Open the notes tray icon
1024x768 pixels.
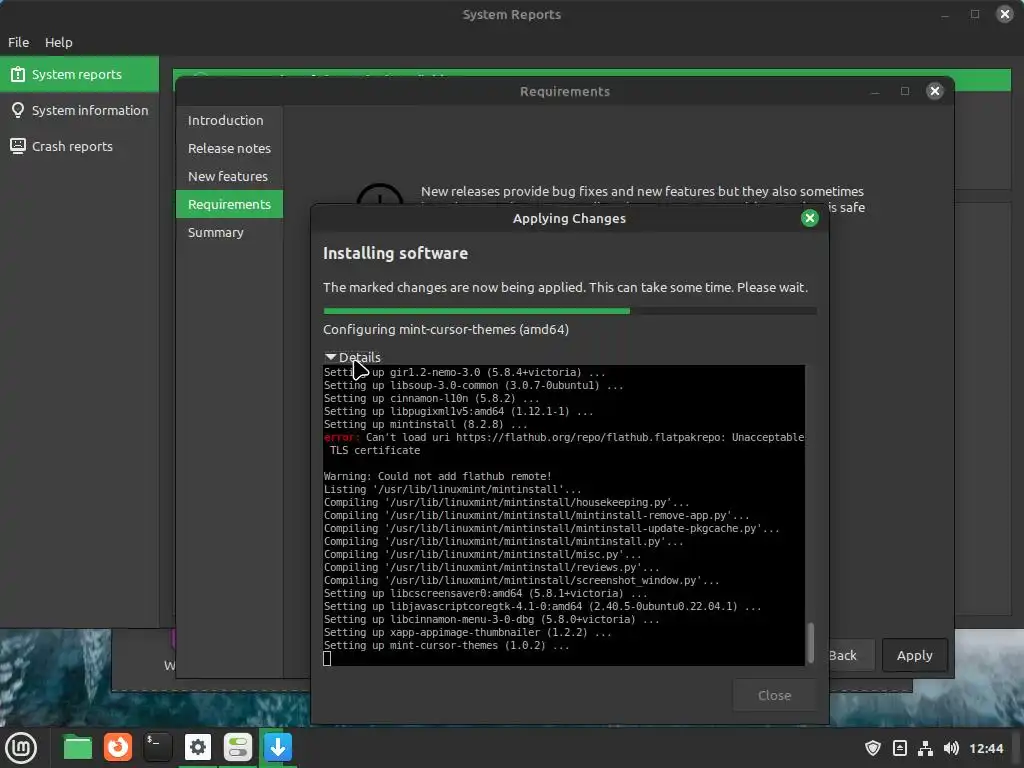pyautogui.click(x=899, y=748)
